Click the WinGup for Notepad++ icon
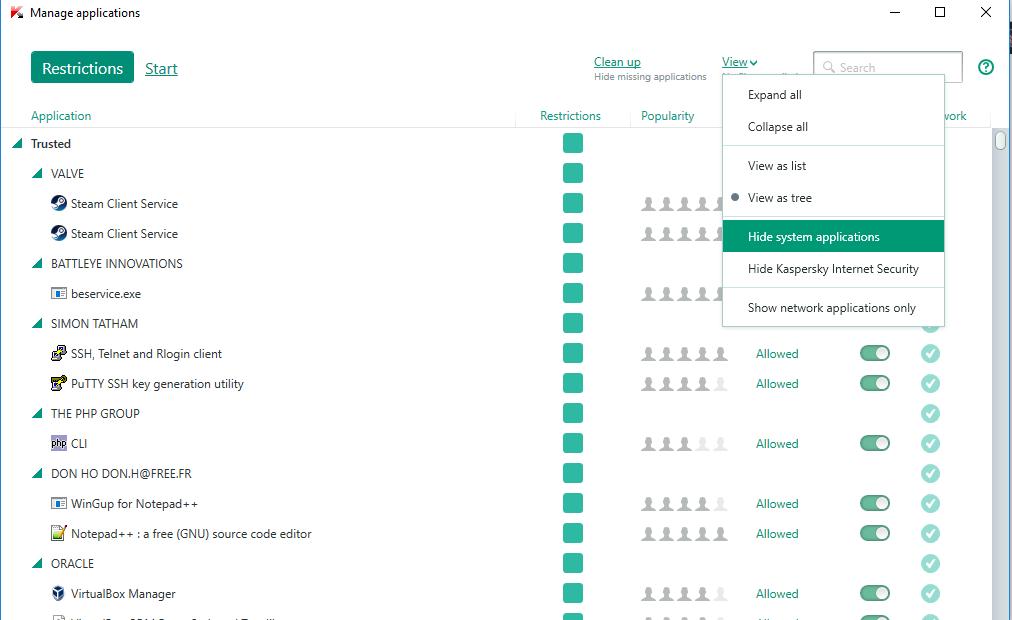The height and width of the screenshot is (620, 1012). pyautogui.click(x=59, y=503)
